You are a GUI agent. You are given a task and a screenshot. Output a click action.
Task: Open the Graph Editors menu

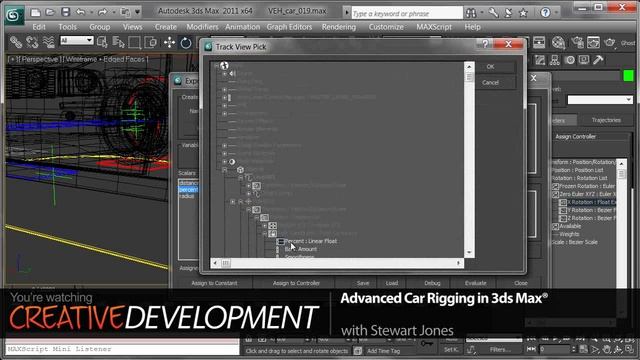(x=289, y=27)
